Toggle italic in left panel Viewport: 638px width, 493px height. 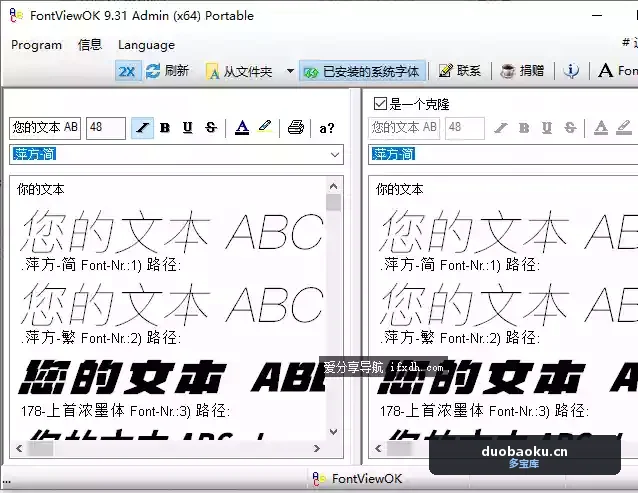click(142, 128)
